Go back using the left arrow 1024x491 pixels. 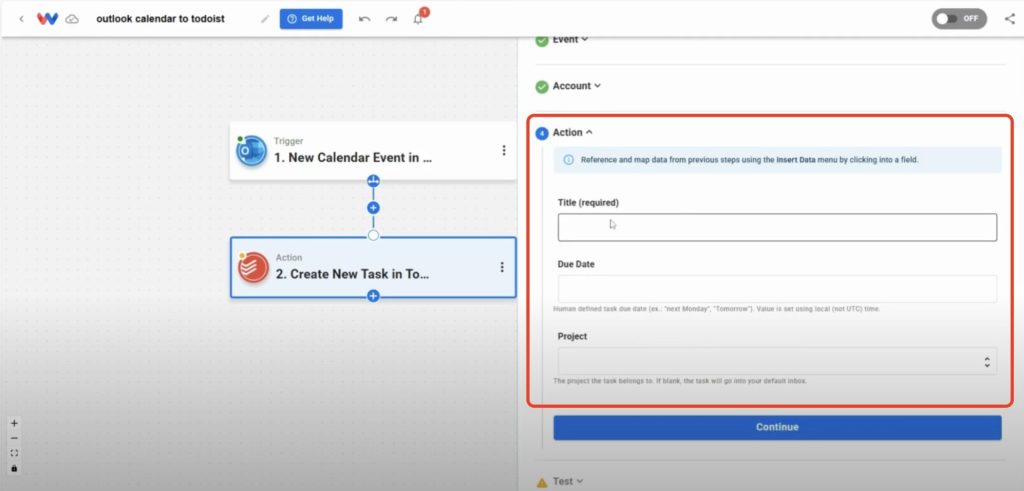[x=22, y=19]
